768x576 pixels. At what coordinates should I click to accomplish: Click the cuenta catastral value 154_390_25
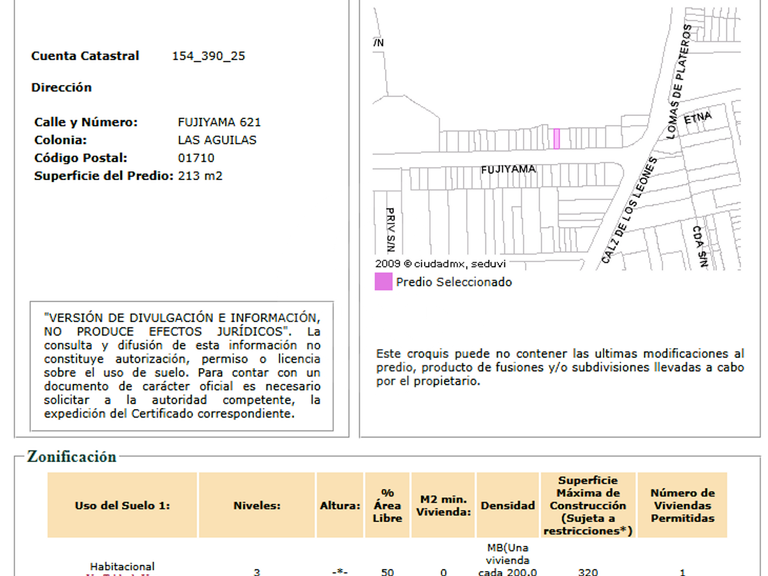pos(208,56)
